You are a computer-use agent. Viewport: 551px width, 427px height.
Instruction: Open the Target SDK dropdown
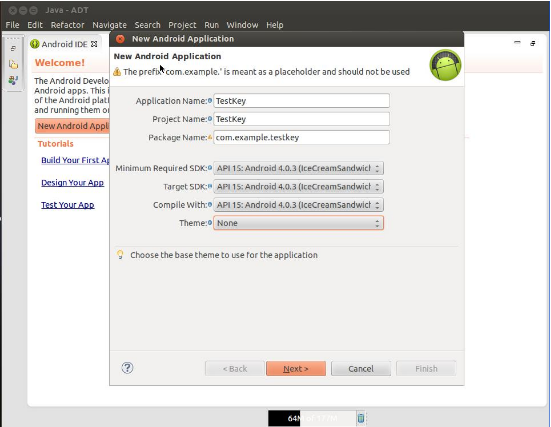click(298, 187)
